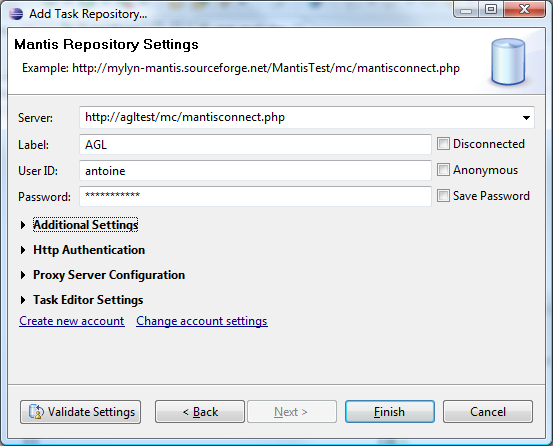The image size is (553, 446).
Task: Click the Eclipse icon in title bar
Action: (x=16, y=14)
